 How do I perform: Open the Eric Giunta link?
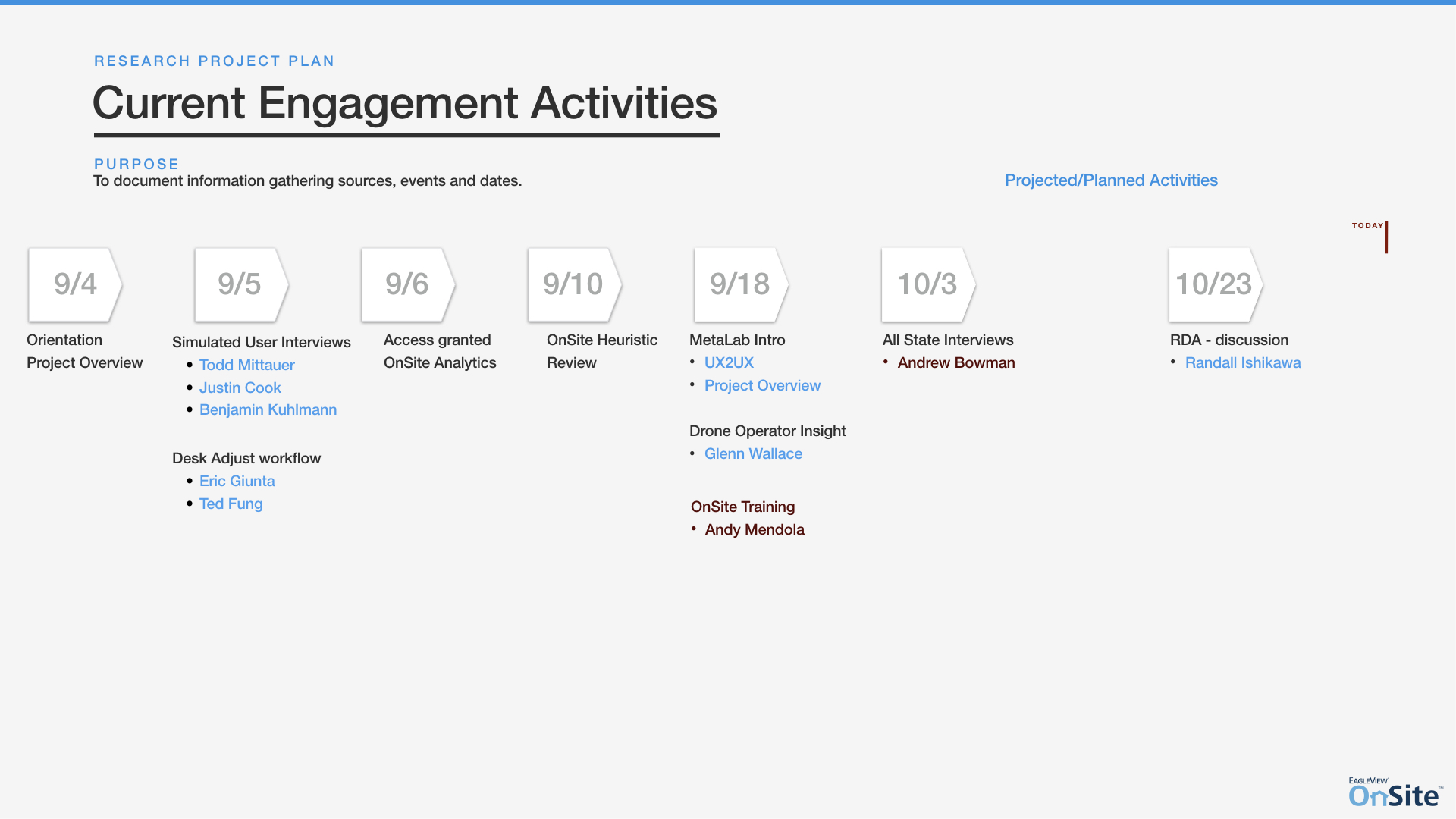[237, 481]
